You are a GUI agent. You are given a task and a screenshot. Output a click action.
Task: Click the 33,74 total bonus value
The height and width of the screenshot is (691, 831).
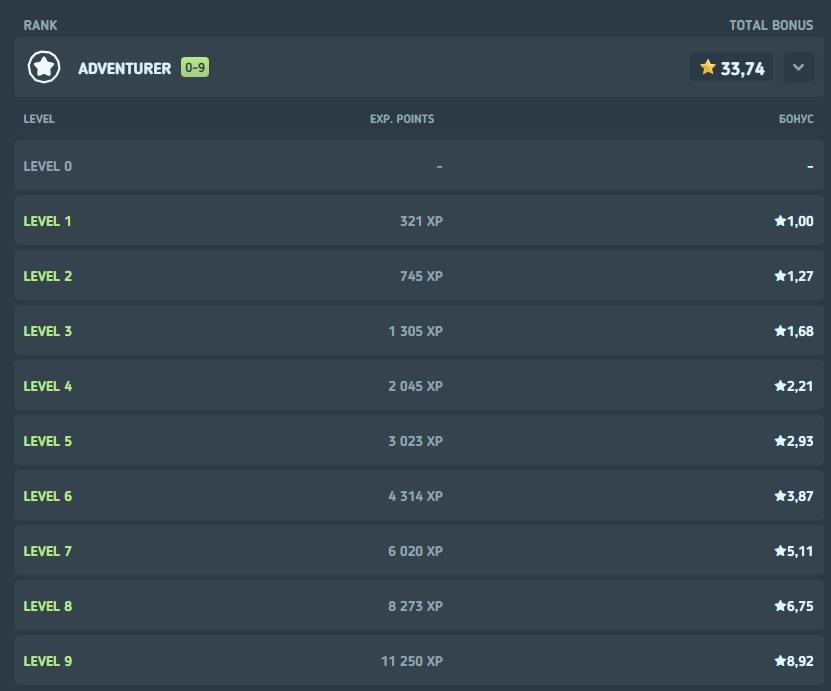[742, 69]
